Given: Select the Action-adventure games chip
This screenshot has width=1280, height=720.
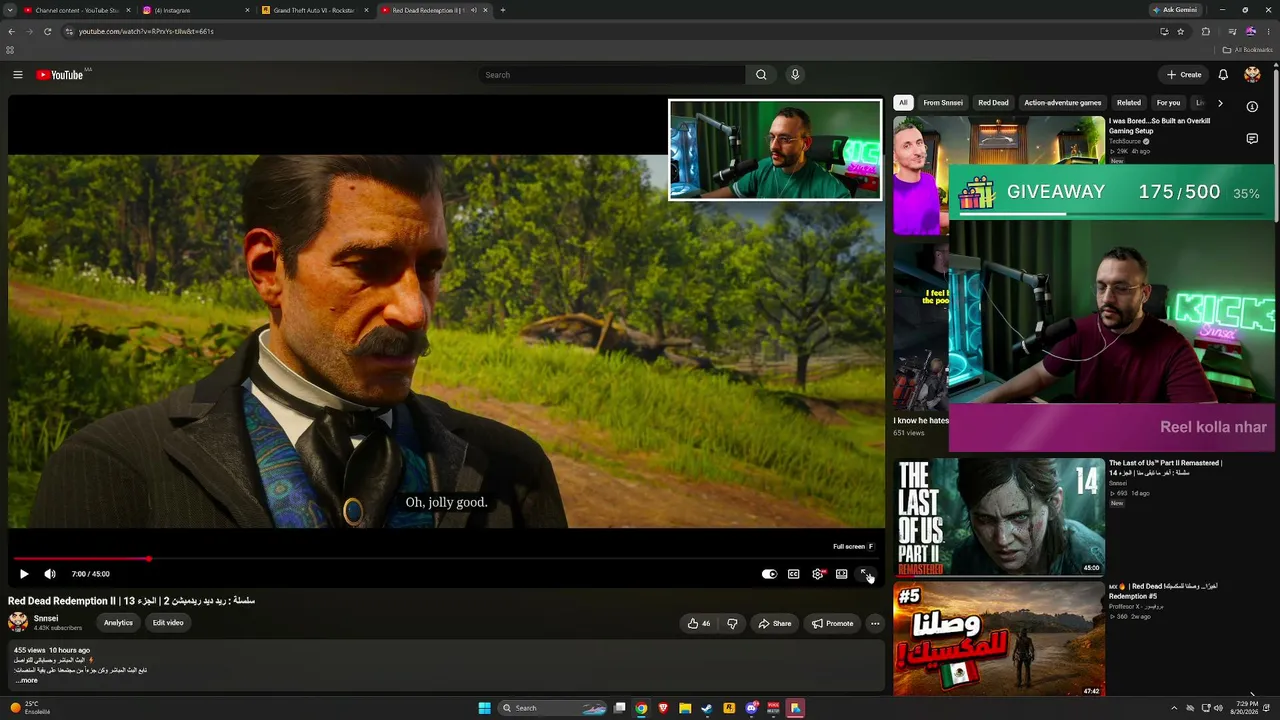Looking at the screenshot, I should tap(1063, 103).
